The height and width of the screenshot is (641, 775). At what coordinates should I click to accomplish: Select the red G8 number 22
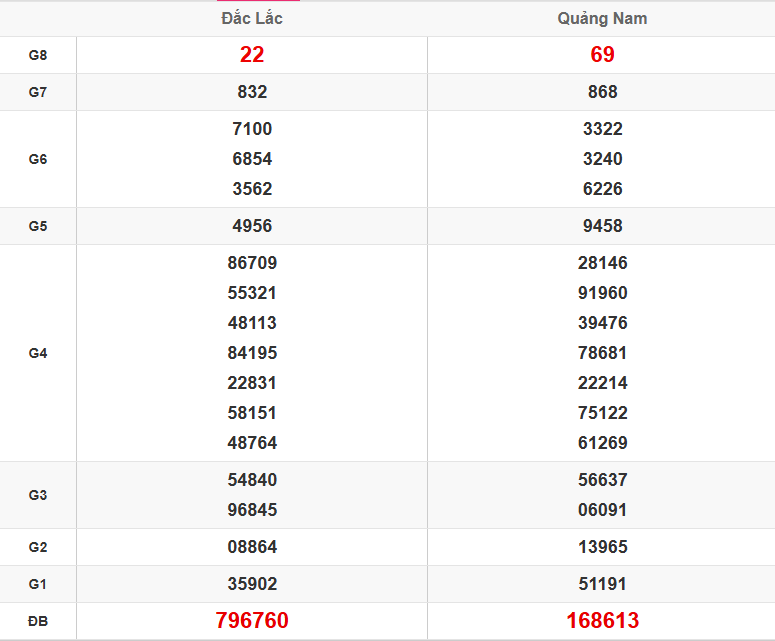(x=252, y=55)
